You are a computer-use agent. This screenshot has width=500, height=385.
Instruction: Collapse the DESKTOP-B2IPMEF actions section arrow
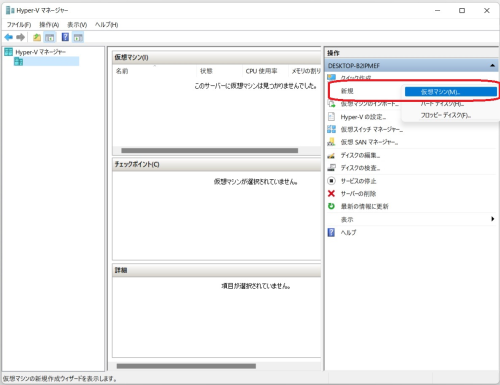[492, 66]
